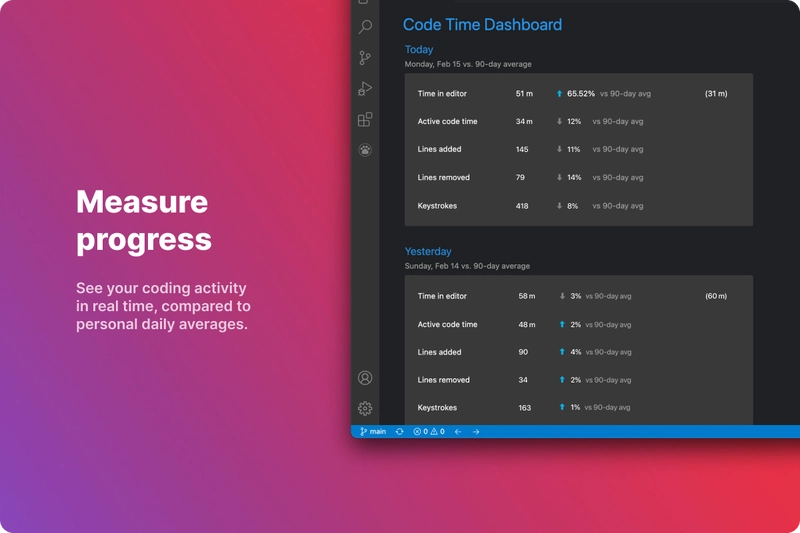This screenshot has height=533, width=800.
Task: Click the Code Time Dashboard title
Action: pyautogui.click(x=482, y=24)
